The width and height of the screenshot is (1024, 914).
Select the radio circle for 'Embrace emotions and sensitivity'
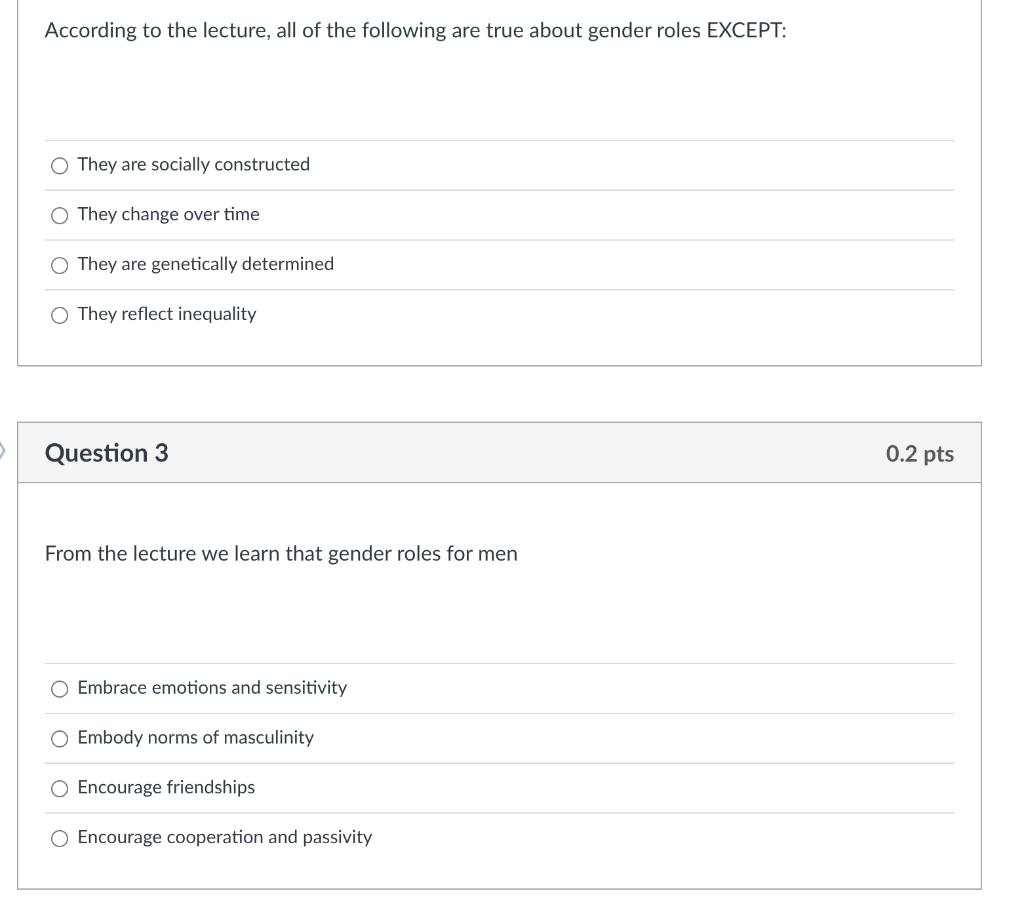59,689
